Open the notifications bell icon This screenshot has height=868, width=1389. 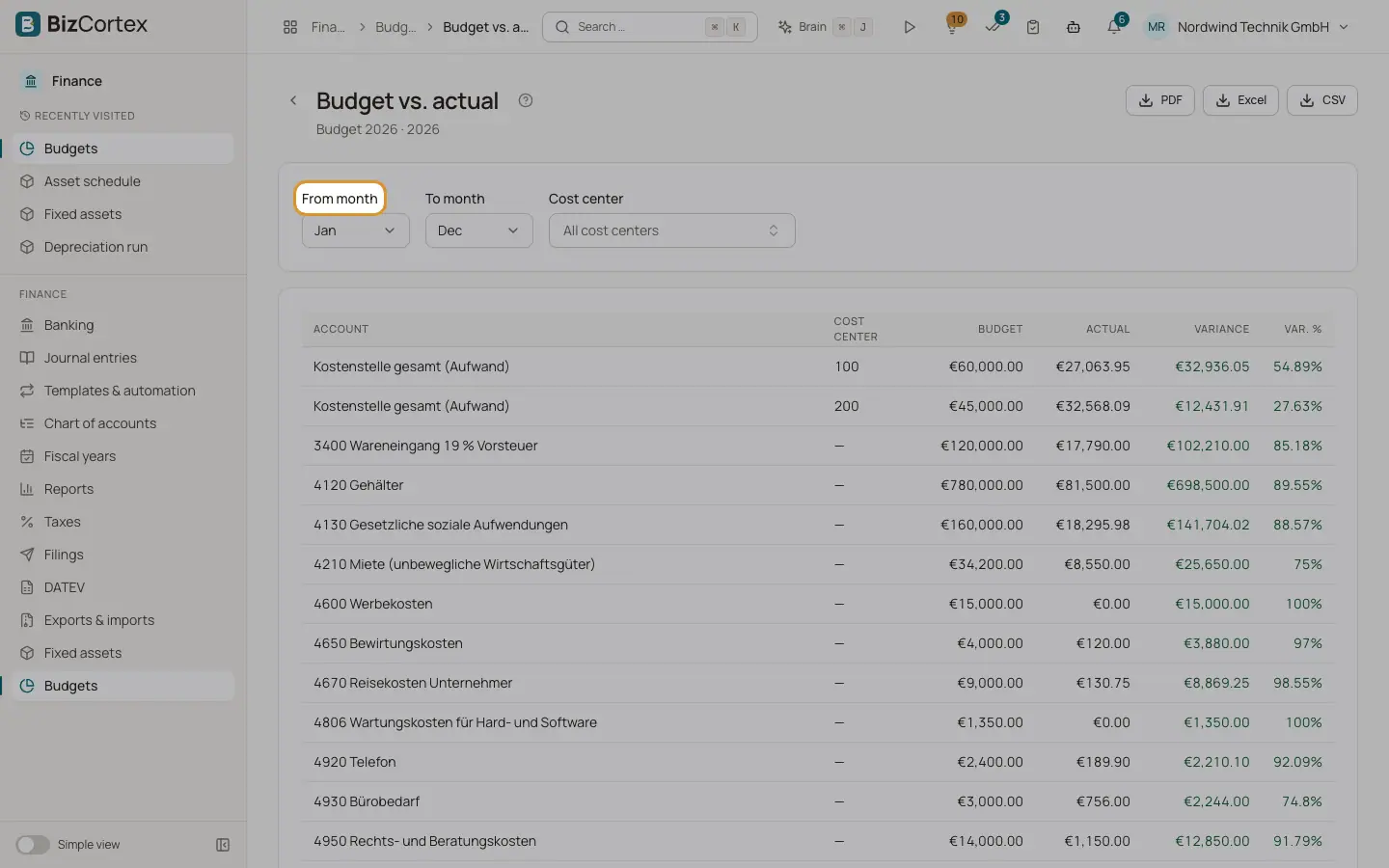[x=1114, y=26]
